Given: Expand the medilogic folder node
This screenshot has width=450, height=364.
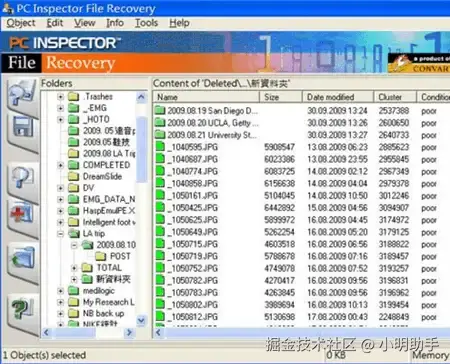Looking at the screenshot, I should point(61,291).
